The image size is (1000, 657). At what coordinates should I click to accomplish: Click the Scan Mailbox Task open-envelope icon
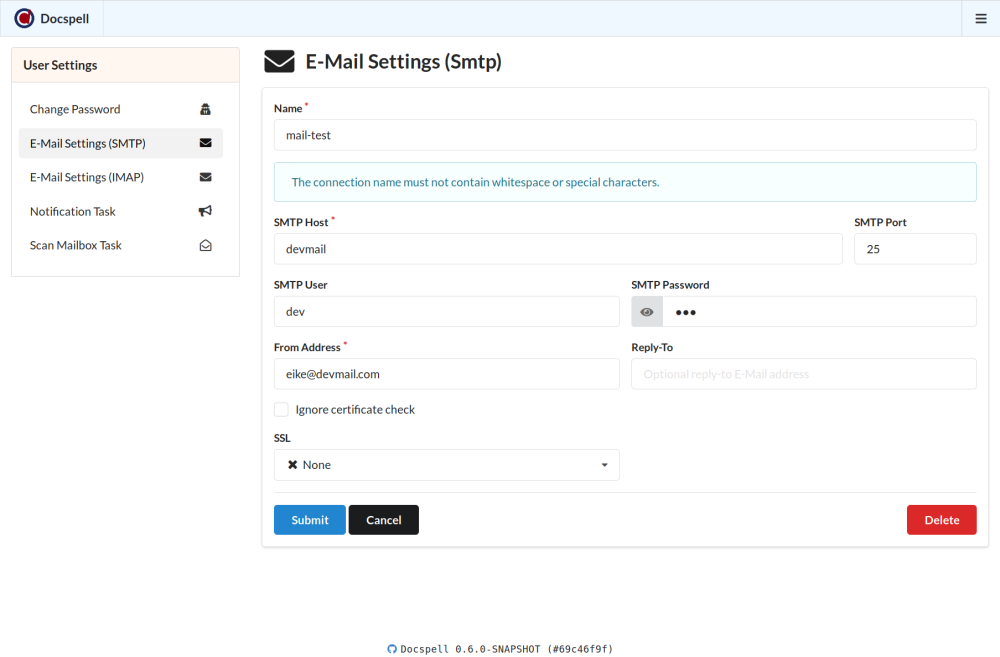point(205,245)
